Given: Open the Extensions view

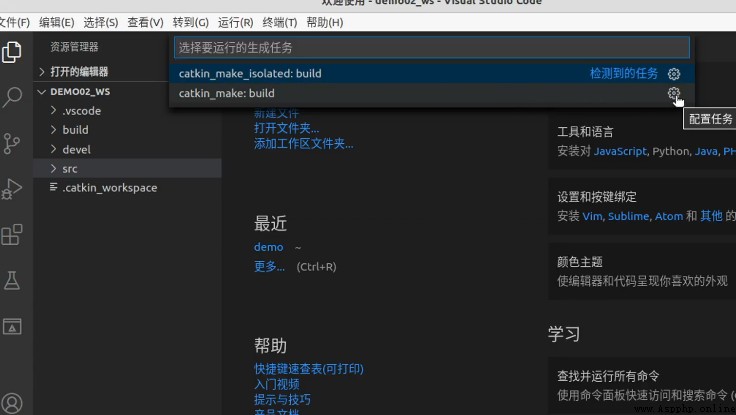Looking at the screenshot, I should coord(12,235).
